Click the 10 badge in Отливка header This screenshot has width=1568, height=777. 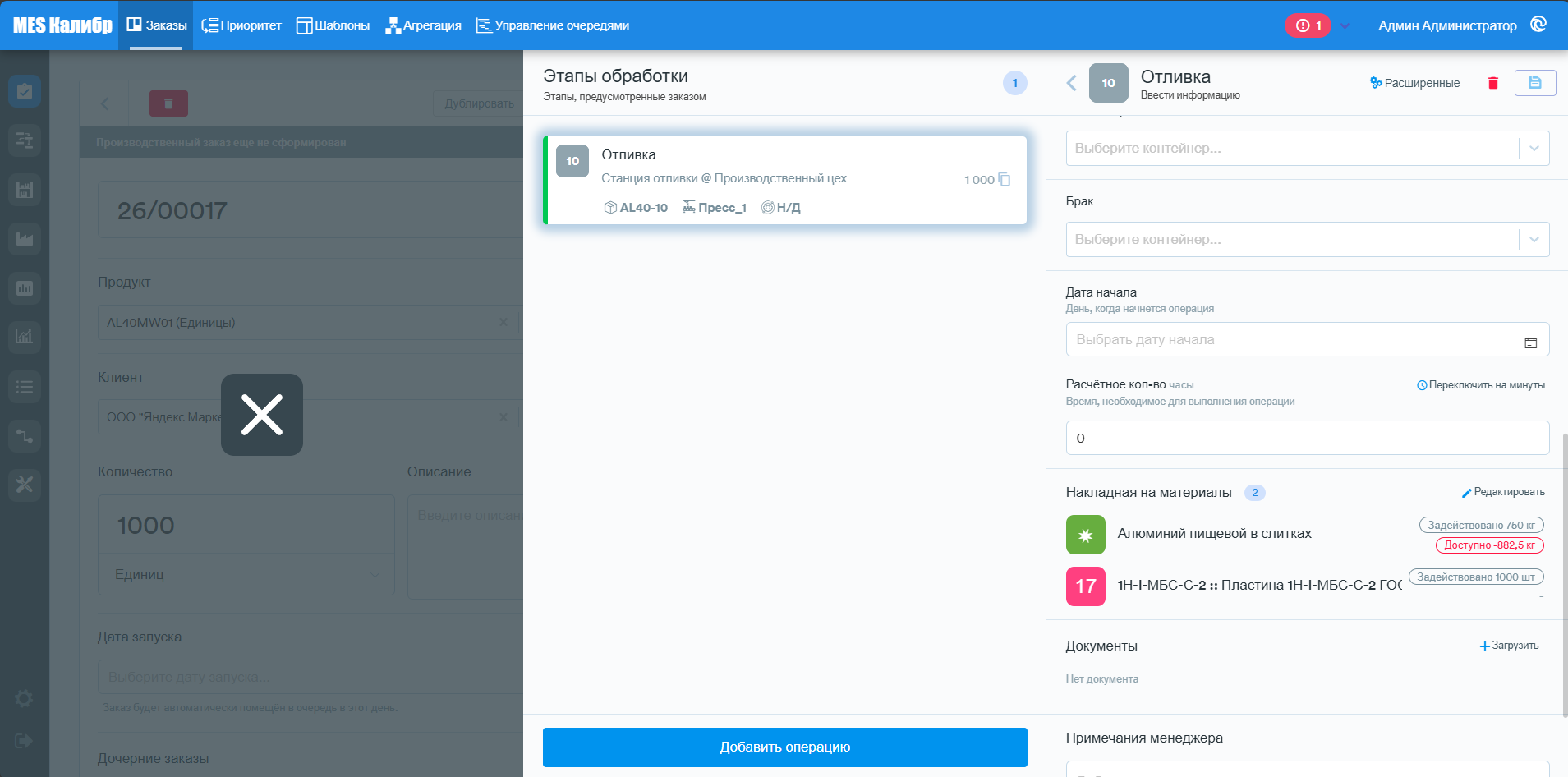click(1109, 83)
